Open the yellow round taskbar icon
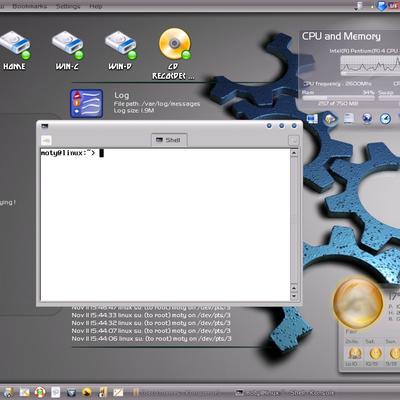 [87, 392]
